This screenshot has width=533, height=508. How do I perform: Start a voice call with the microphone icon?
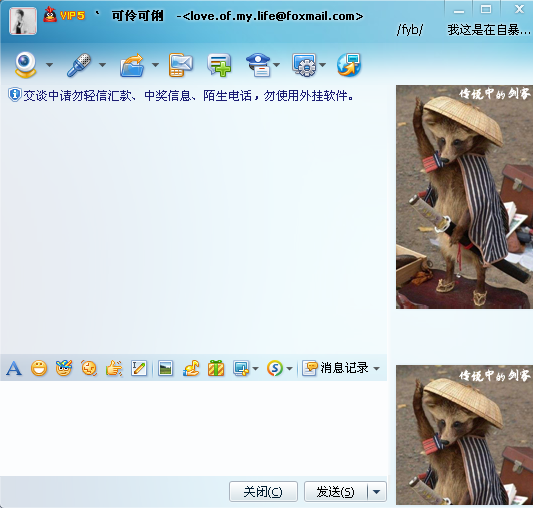[x=79, y=65]
